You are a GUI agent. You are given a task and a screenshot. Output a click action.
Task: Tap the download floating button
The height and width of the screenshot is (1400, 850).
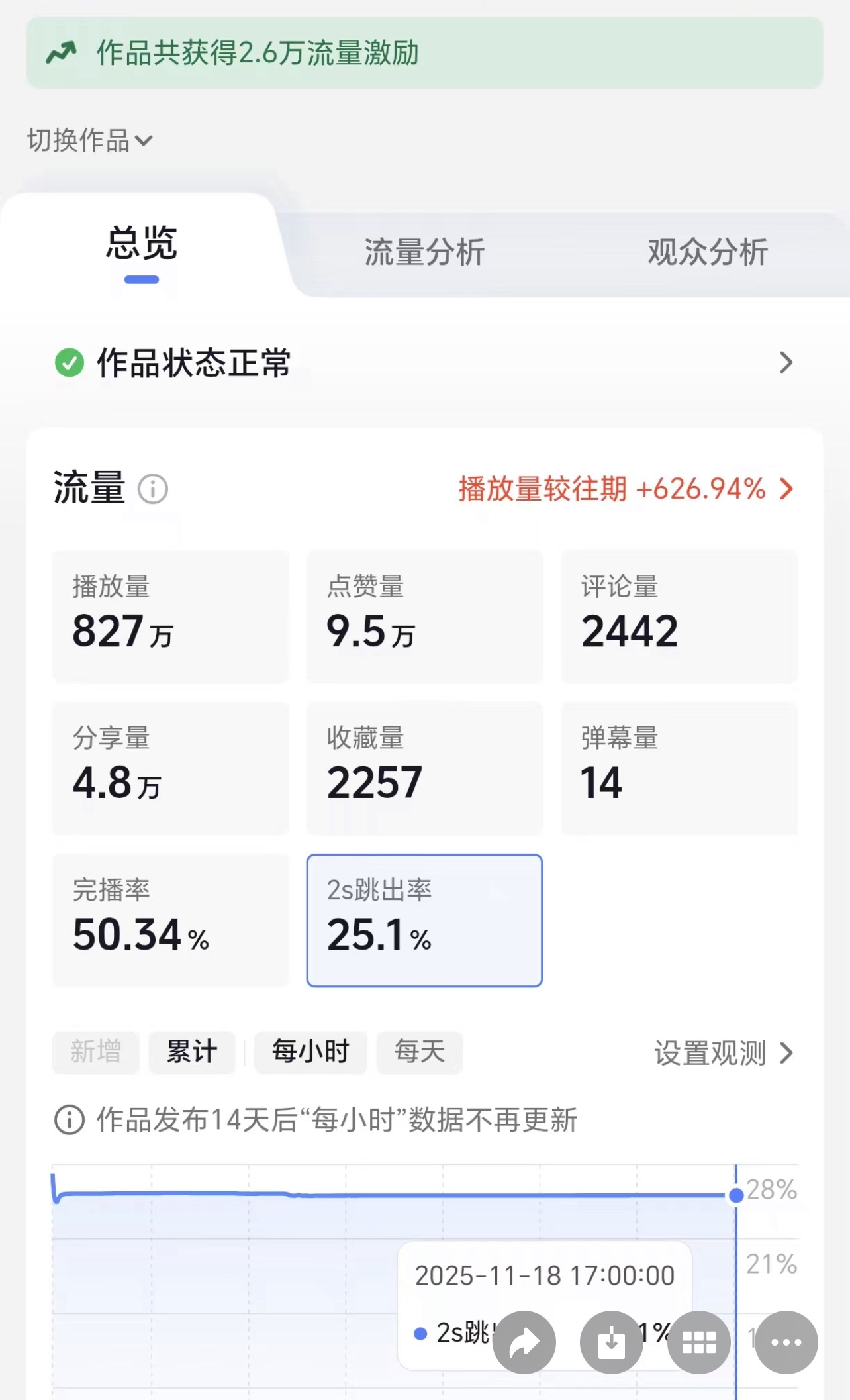pyautogui.click(x=611, y=1342)
